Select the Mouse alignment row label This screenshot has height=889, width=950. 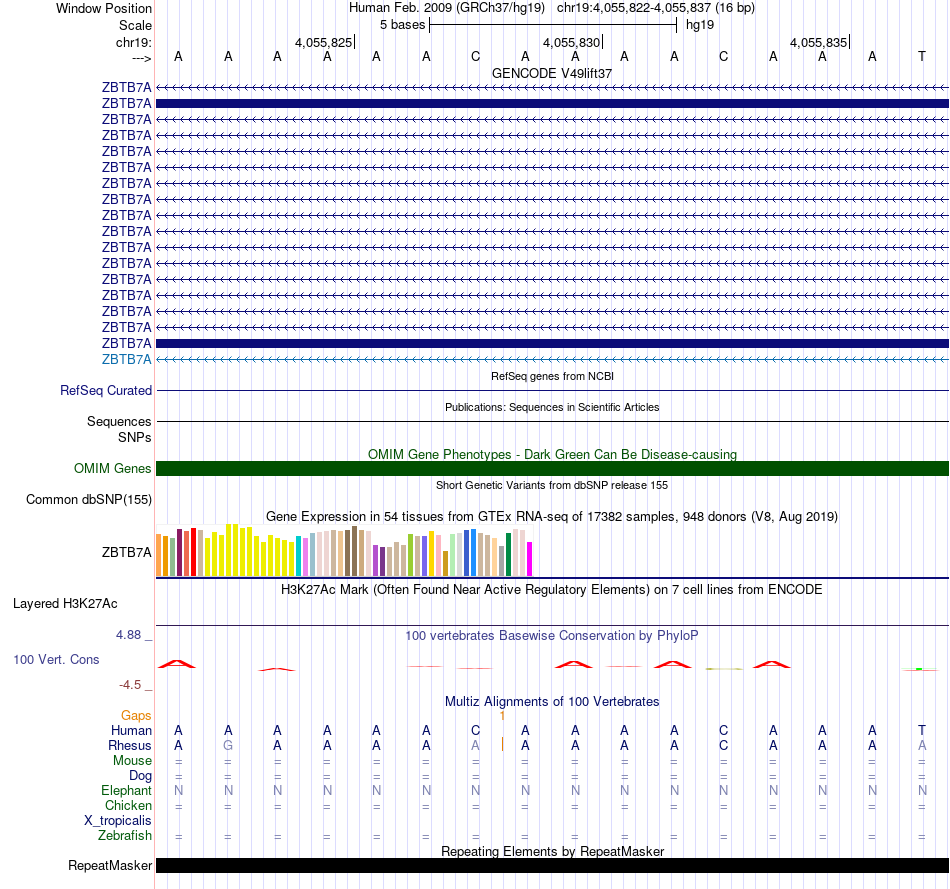132,761
